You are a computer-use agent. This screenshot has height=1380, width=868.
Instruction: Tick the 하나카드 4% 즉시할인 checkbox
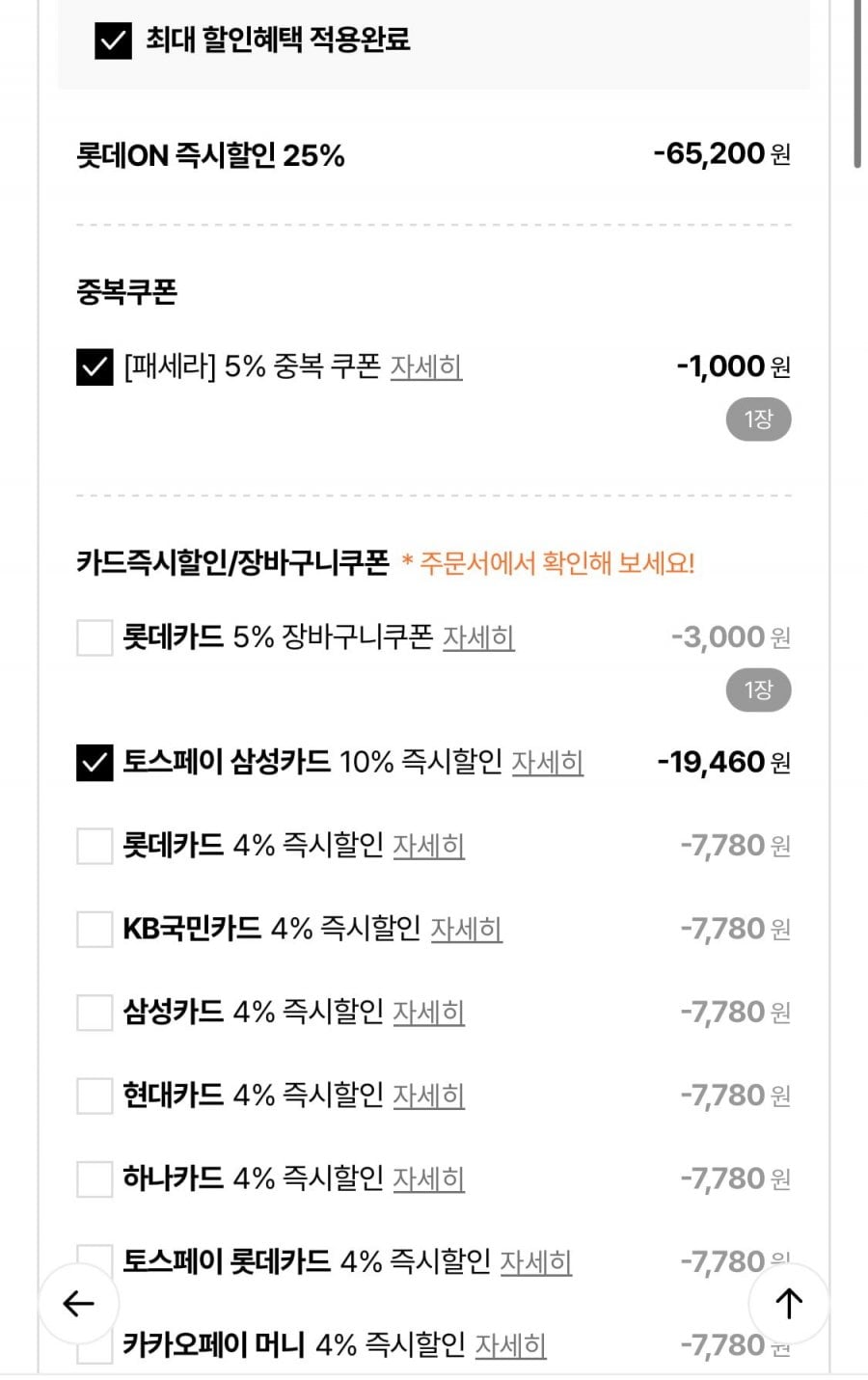click(95, 1178)
